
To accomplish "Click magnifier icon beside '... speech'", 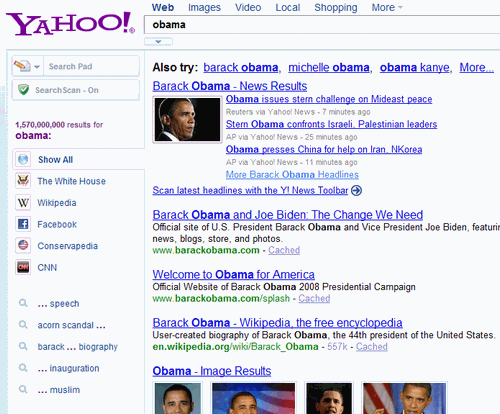I will tap(23, 303).
